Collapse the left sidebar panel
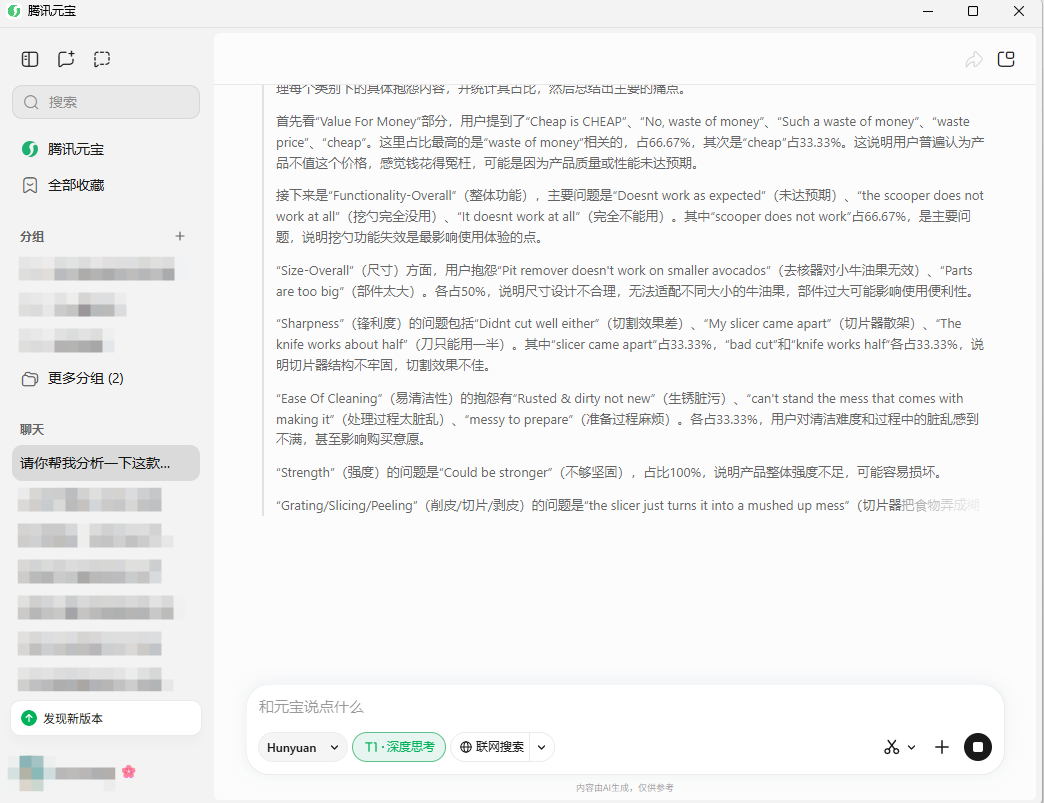 [29, 59]
